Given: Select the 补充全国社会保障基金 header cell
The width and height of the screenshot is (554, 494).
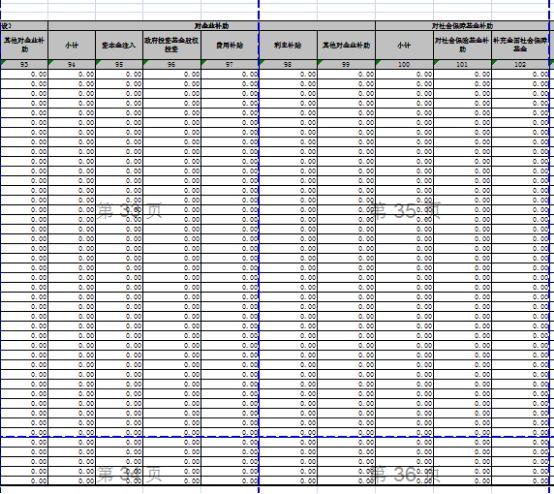Looking at the screenshot, I should (520, 45).
